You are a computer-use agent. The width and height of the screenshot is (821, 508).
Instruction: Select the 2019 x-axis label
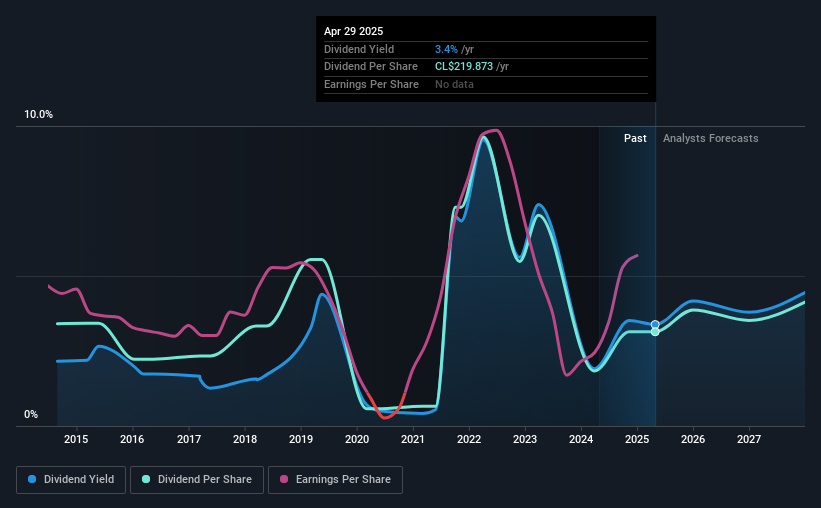(301, 439)
